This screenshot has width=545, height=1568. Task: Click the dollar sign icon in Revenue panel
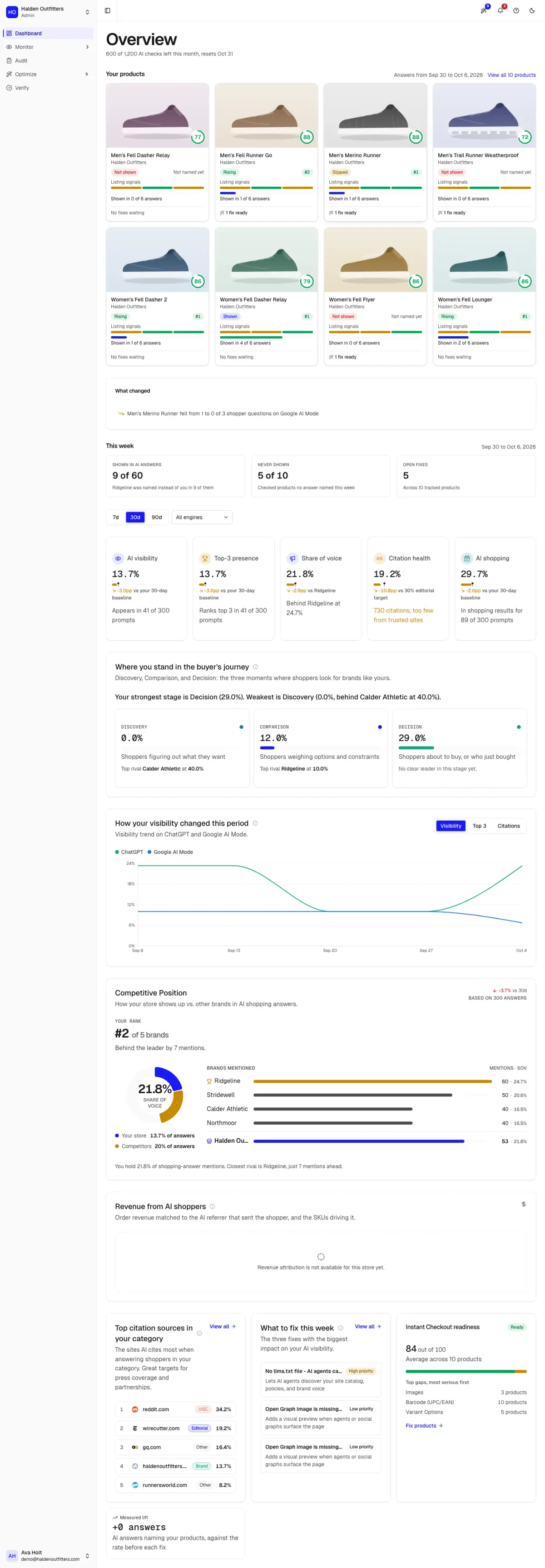[524, 1204]
